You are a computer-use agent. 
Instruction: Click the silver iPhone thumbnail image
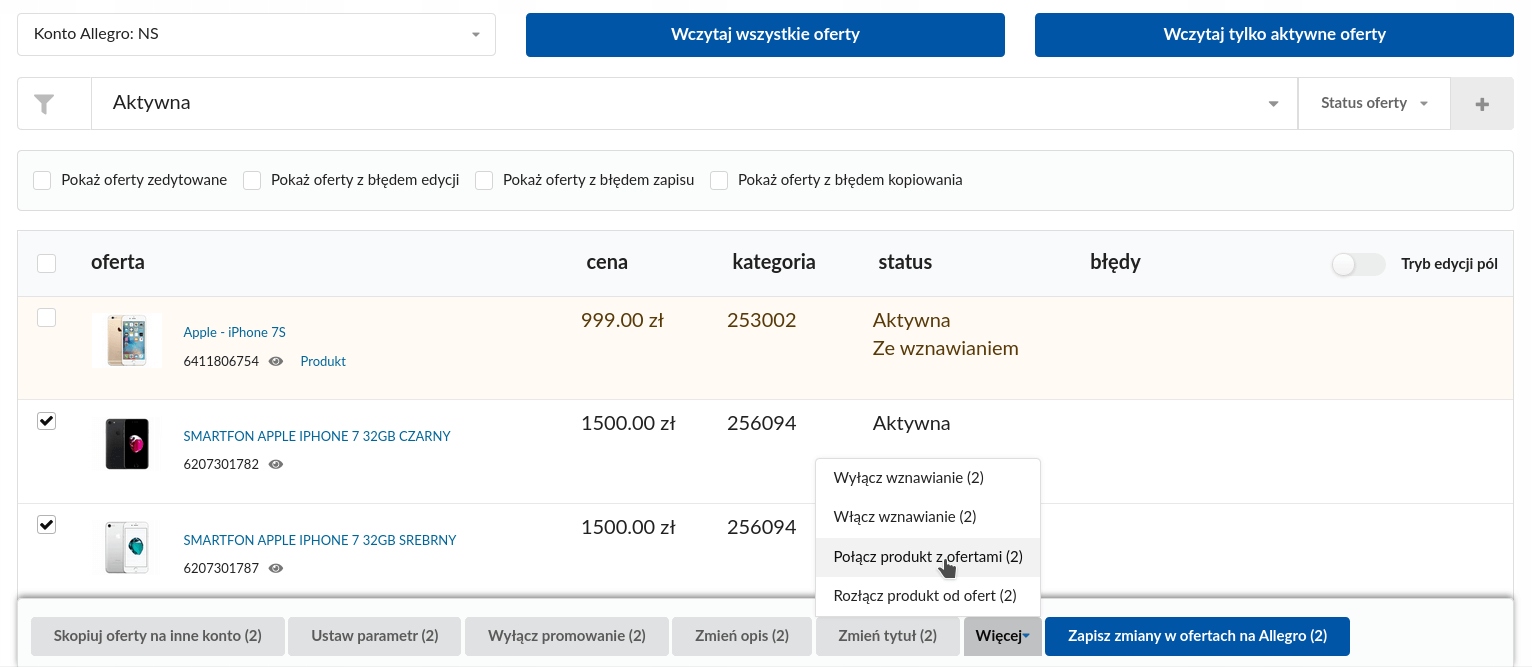pyautogui.click(x=127, y=547)
